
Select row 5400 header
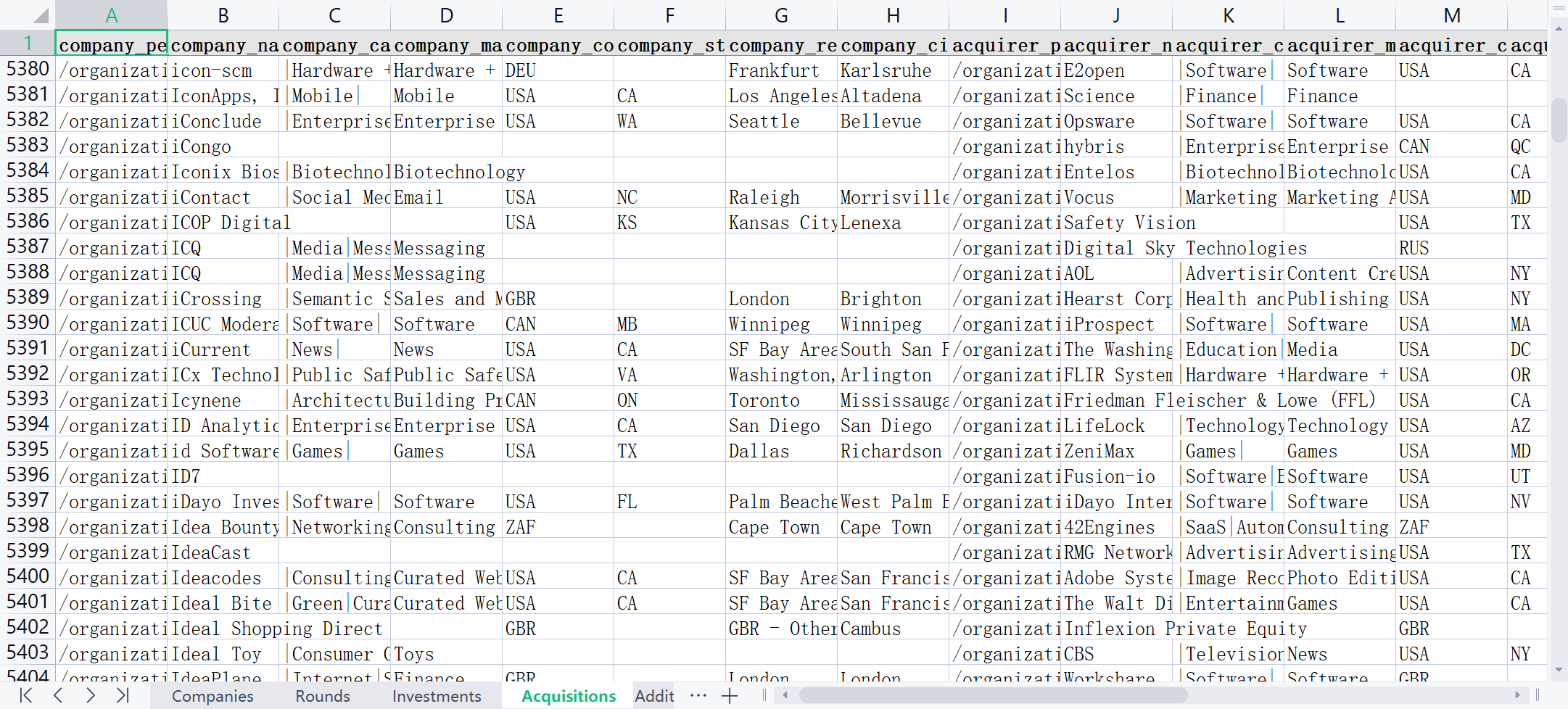[x=28, y=576]
